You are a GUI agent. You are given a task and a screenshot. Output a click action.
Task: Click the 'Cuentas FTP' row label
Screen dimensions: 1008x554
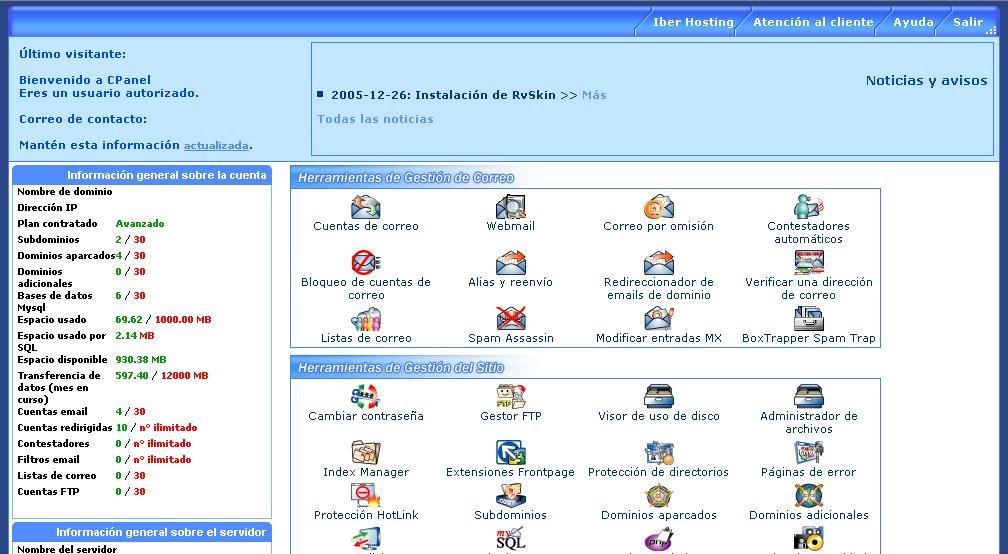click(x=48, y=492)
